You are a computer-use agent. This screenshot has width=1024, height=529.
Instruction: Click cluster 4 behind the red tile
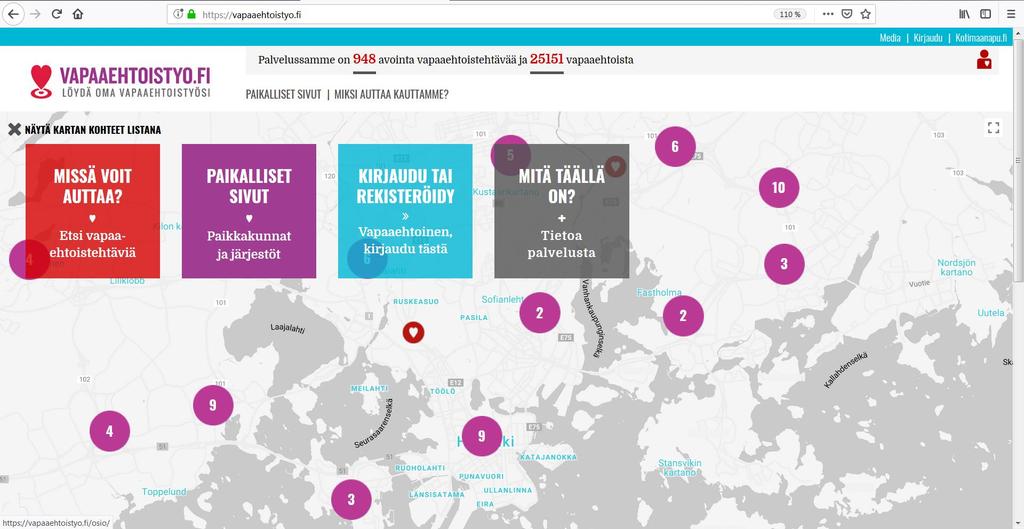(29, 259)
